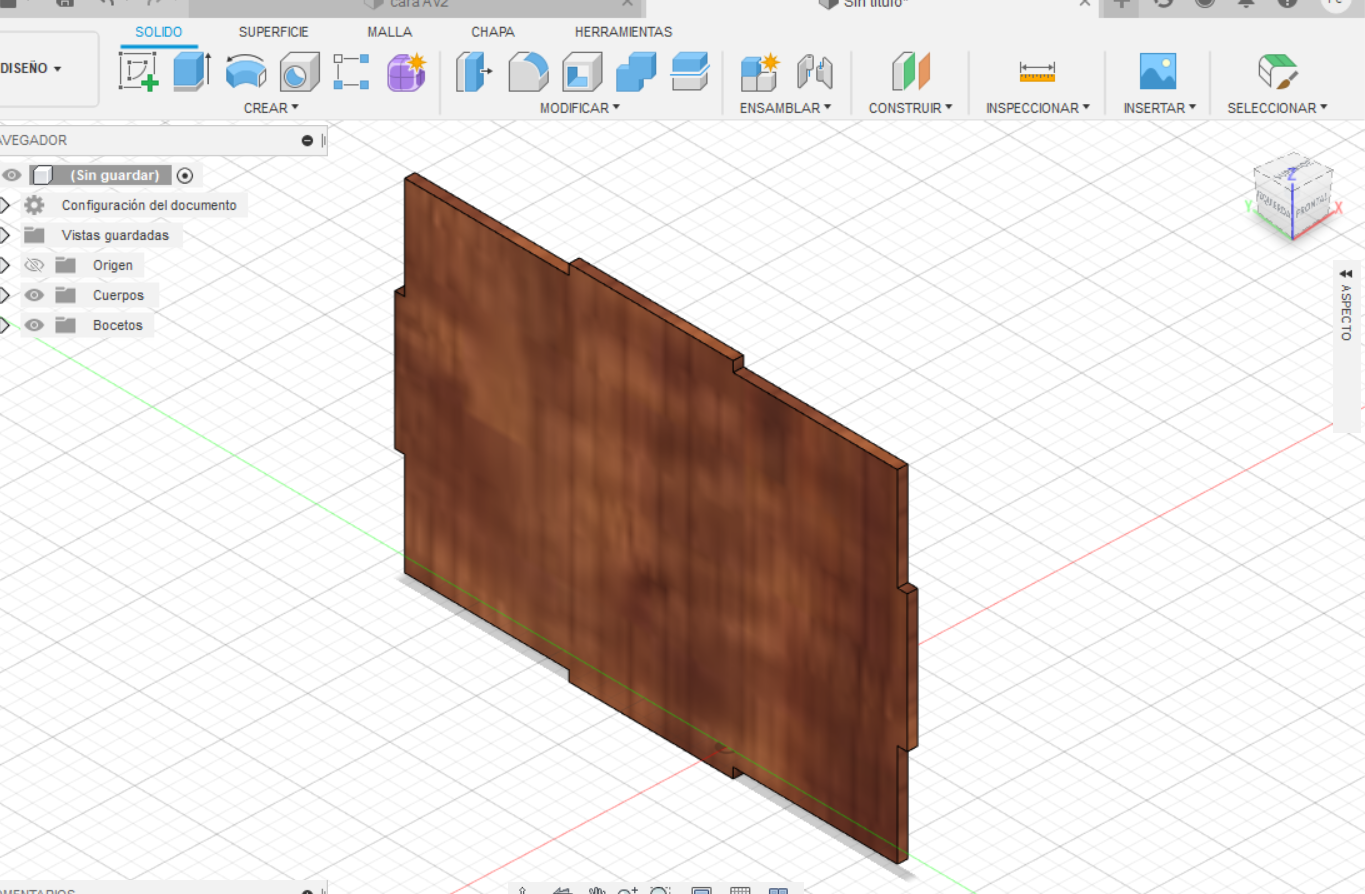
Task: Click the gear icon for Configuración del documento
Action: [x=35, y=205]
